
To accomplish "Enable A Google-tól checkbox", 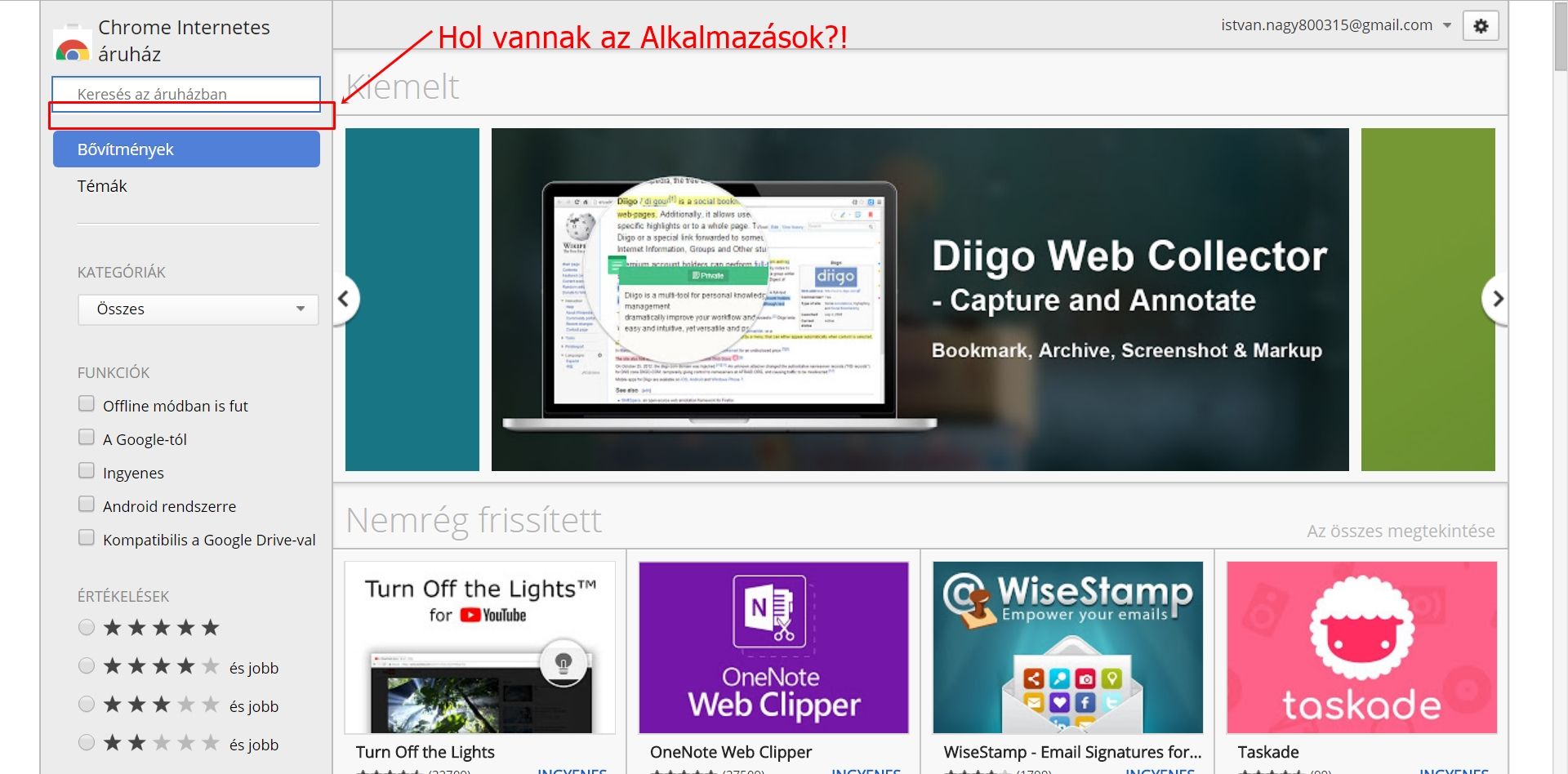I will [x=87, y=437].
